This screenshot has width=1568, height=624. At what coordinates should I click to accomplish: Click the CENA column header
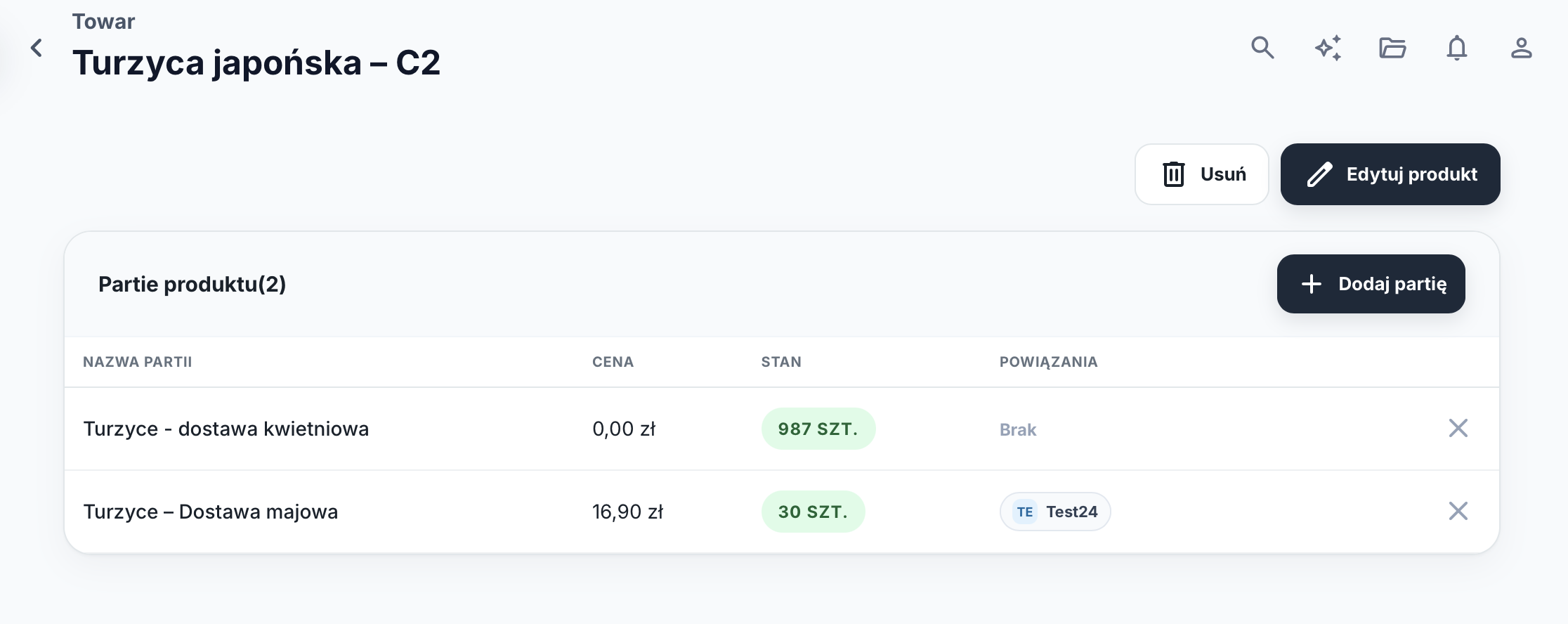(613, 362)
